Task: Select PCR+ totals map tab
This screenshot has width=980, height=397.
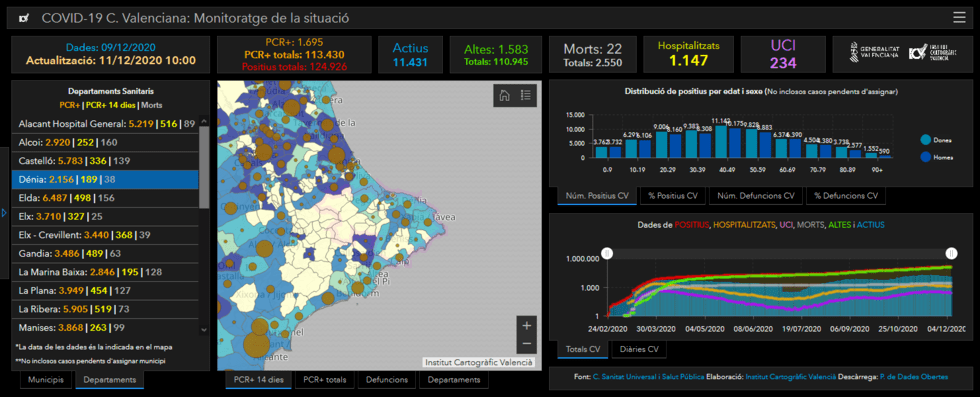Action: pyautogui.click(x=325, y=379)
